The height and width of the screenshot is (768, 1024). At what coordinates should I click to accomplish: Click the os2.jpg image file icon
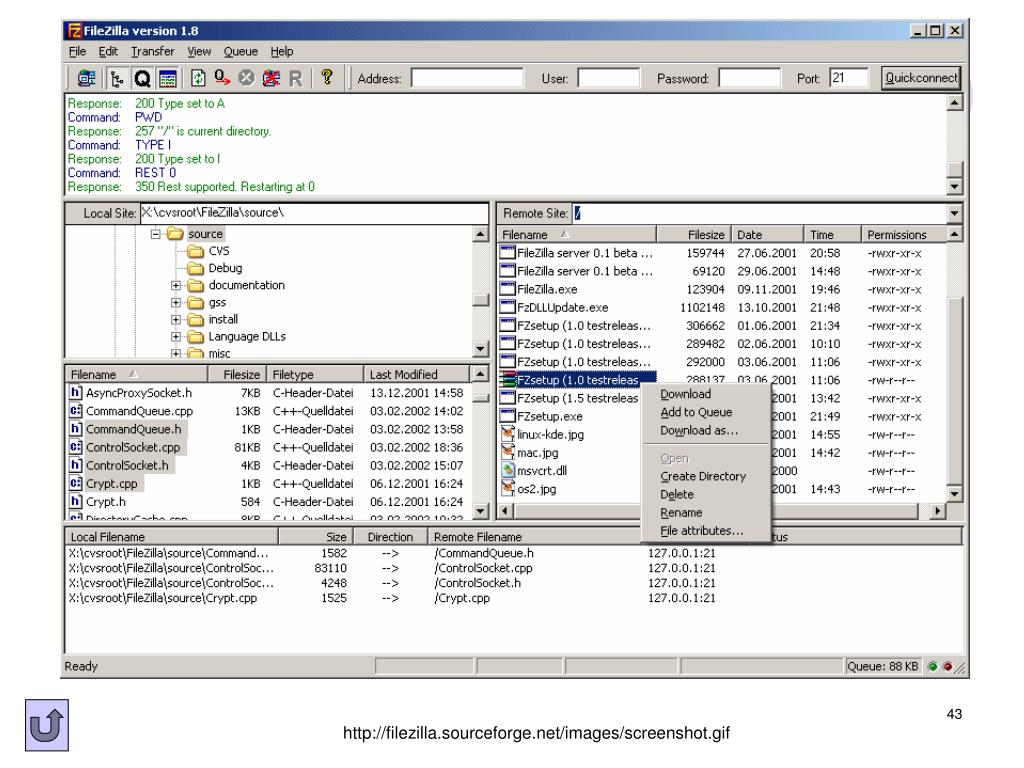point(507,488)
